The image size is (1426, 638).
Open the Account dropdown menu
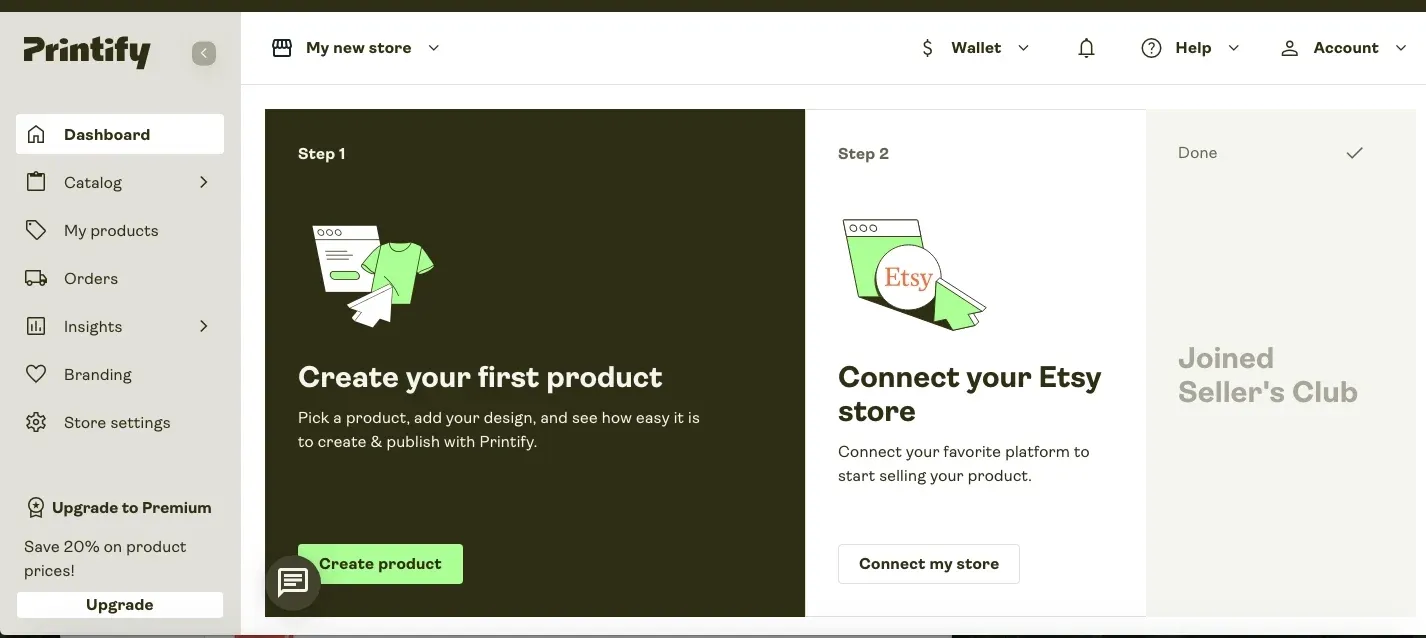tap(1344, 48)
